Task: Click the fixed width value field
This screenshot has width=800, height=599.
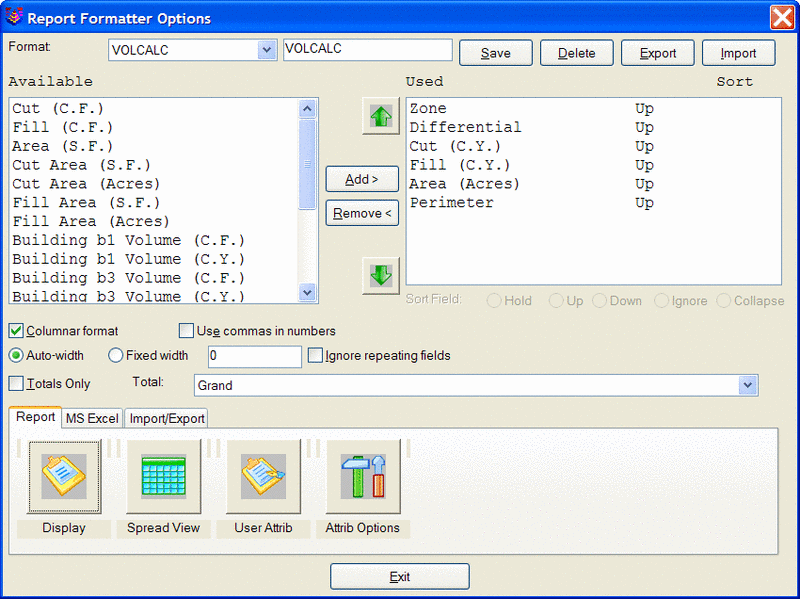Action: [255, 356]
